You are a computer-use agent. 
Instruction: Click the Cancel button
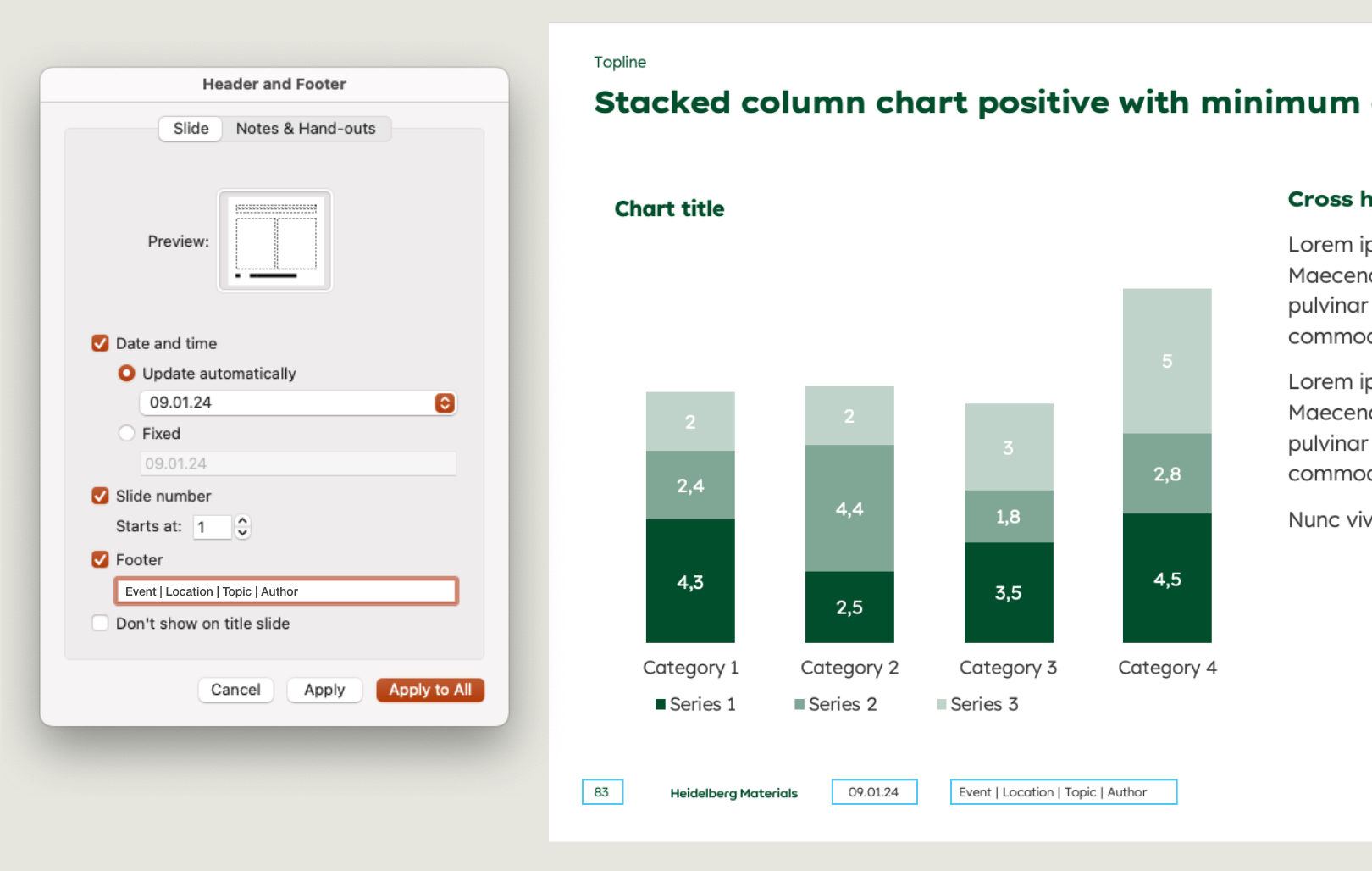coord(235,690)
